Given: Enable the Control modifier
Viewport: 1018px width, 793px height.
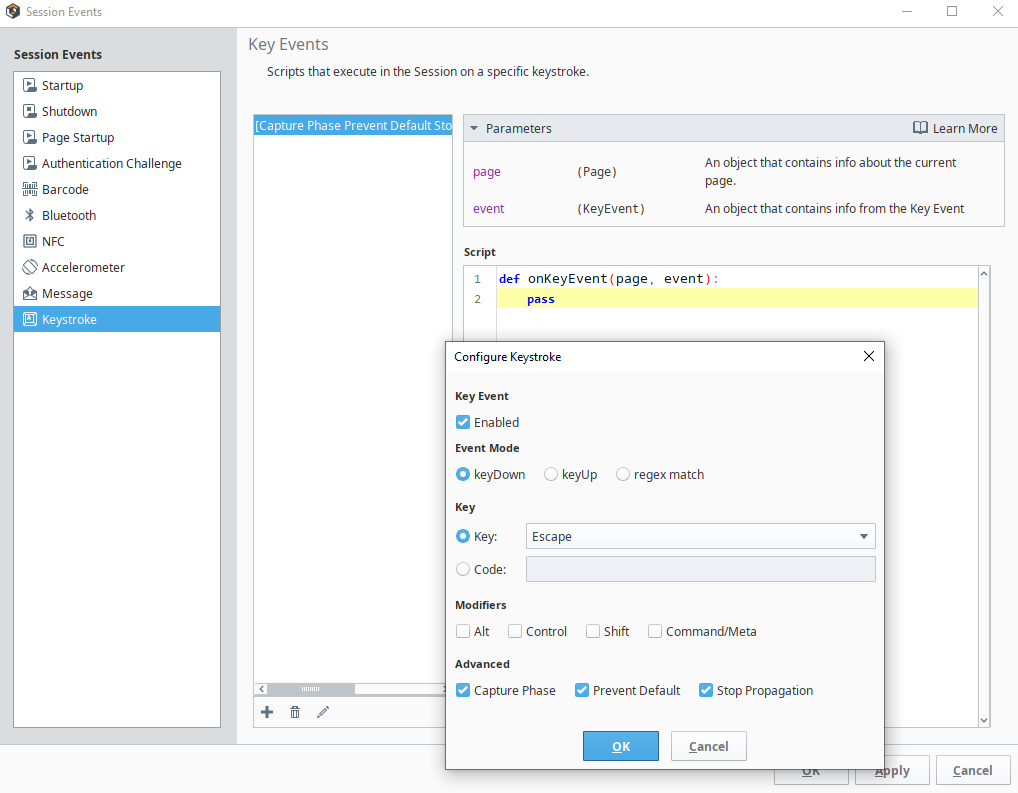Looking at the screenshot, I should point(515,631).
